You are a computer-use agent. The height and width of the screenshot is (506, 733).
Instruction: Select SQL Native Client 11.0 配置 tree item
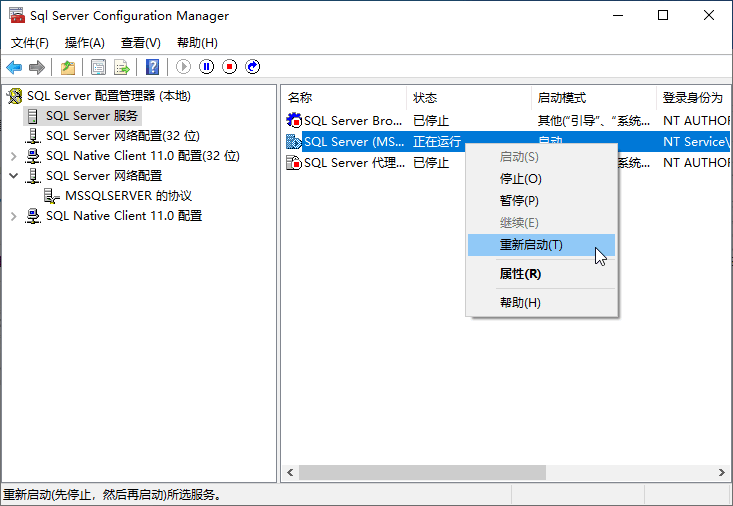(x=124, y=216)
